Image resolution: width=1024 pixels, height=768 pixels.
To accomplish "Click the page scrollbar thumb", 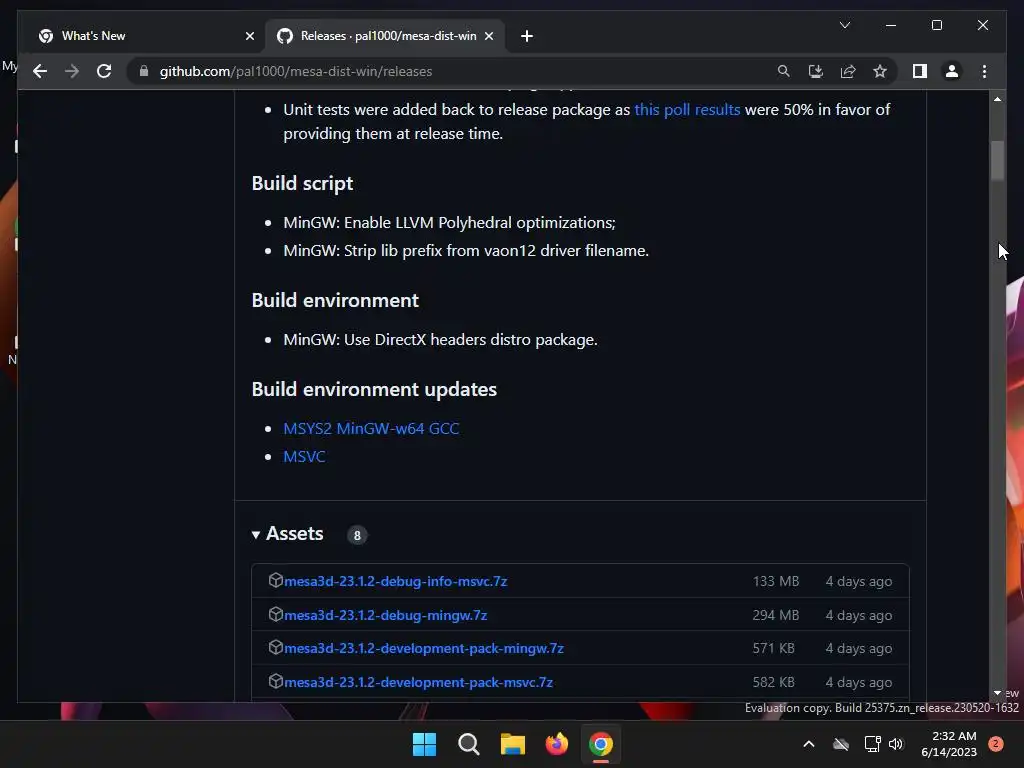I will [997, 161].
